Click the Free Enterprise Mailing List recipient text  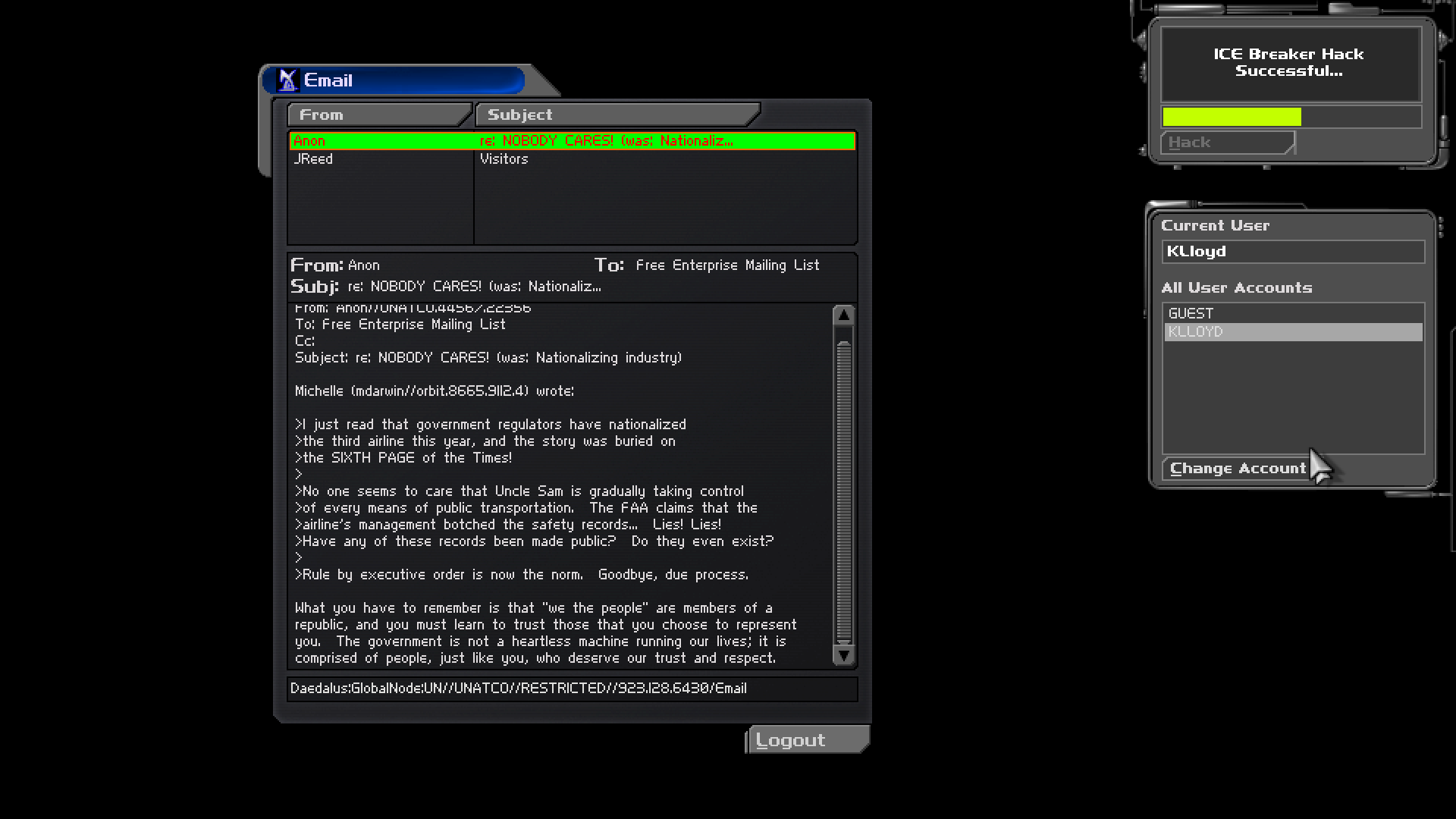pyautogui.click(x=727, y=265)
